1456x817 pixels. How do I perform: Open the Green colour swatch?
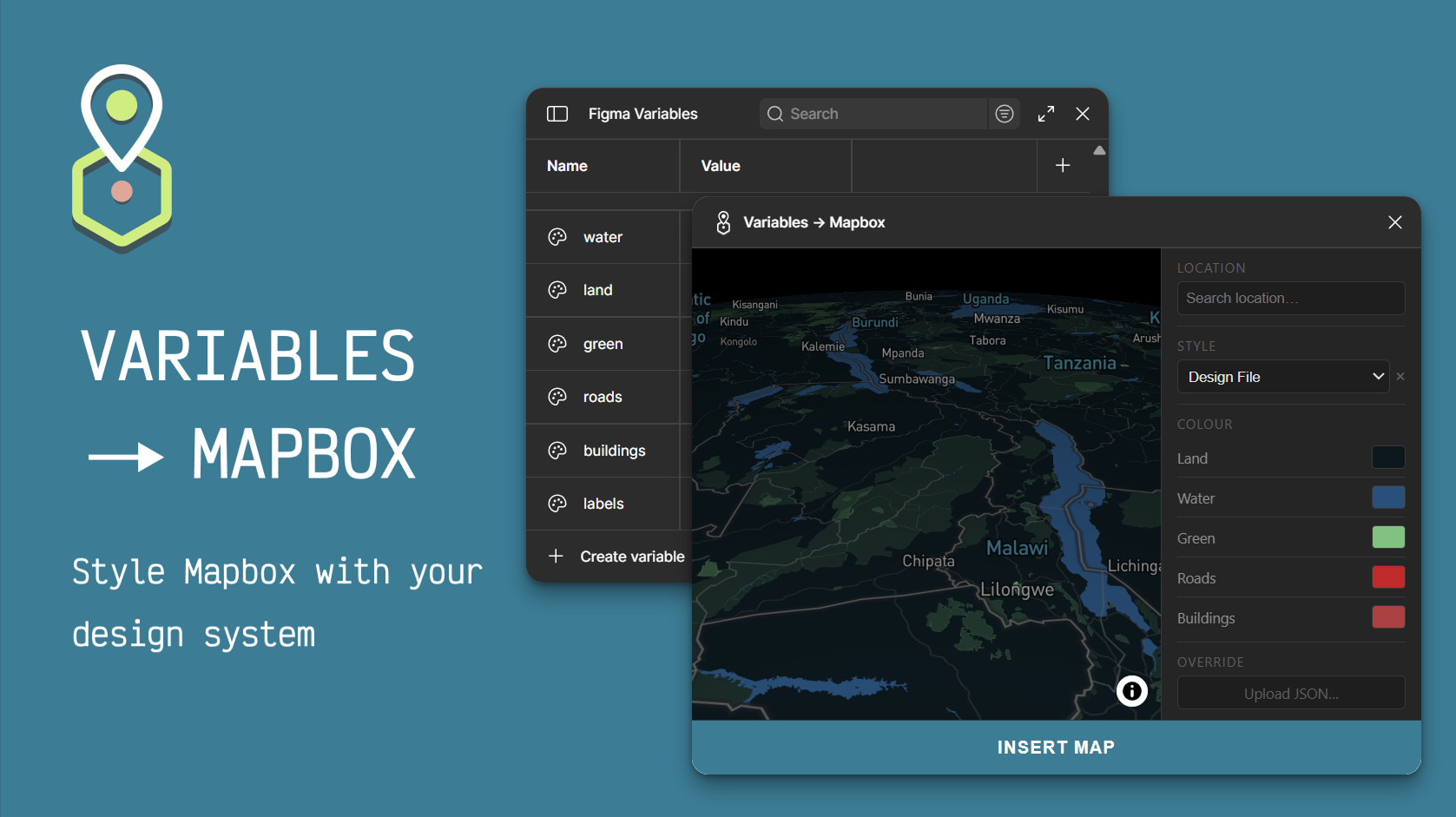click(1388, 537)
